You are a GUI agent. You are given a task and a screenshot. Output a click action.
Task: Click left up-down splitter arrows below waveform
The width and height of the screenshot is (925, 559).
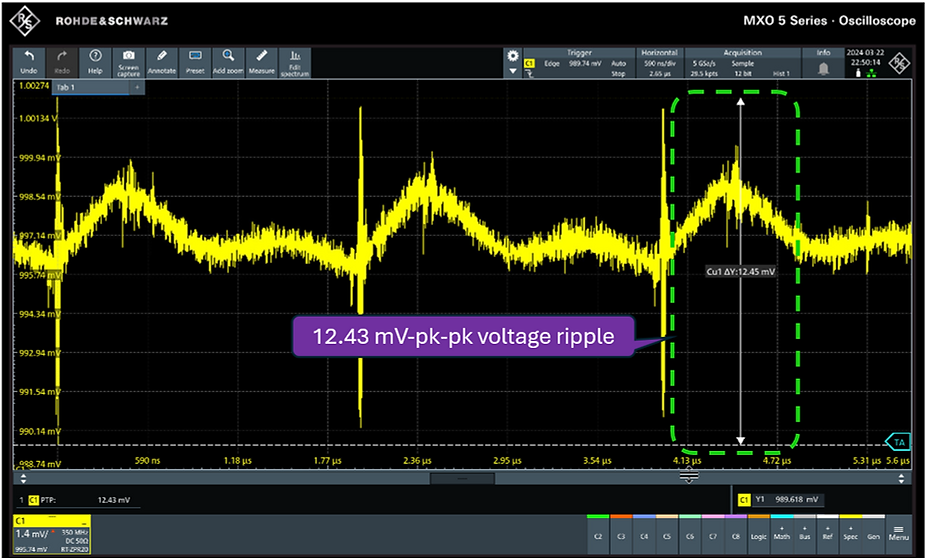point(24,478)
